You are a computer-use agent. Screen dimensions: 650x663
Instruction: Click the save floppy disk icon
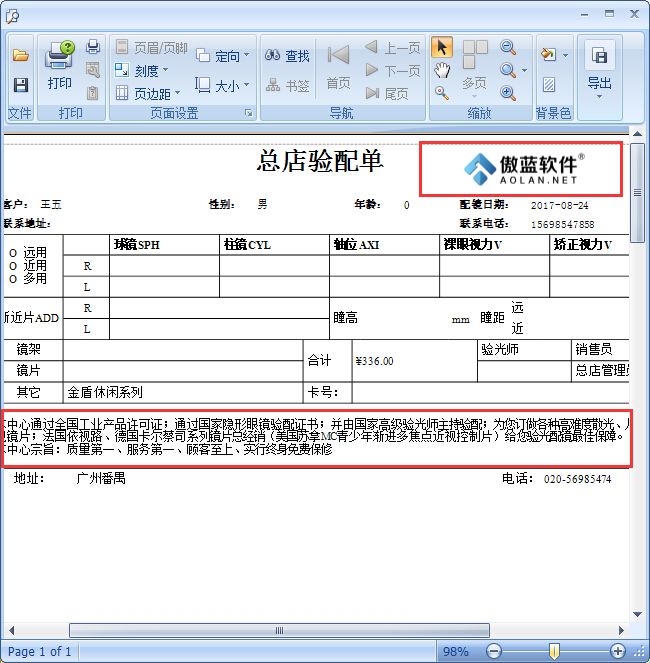(20, 85)
